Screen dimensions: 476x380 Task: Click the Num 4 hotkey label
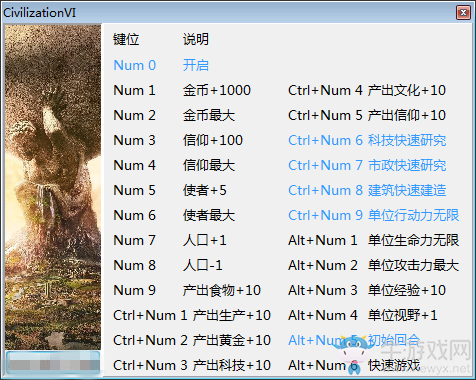[x=134, y=165]
